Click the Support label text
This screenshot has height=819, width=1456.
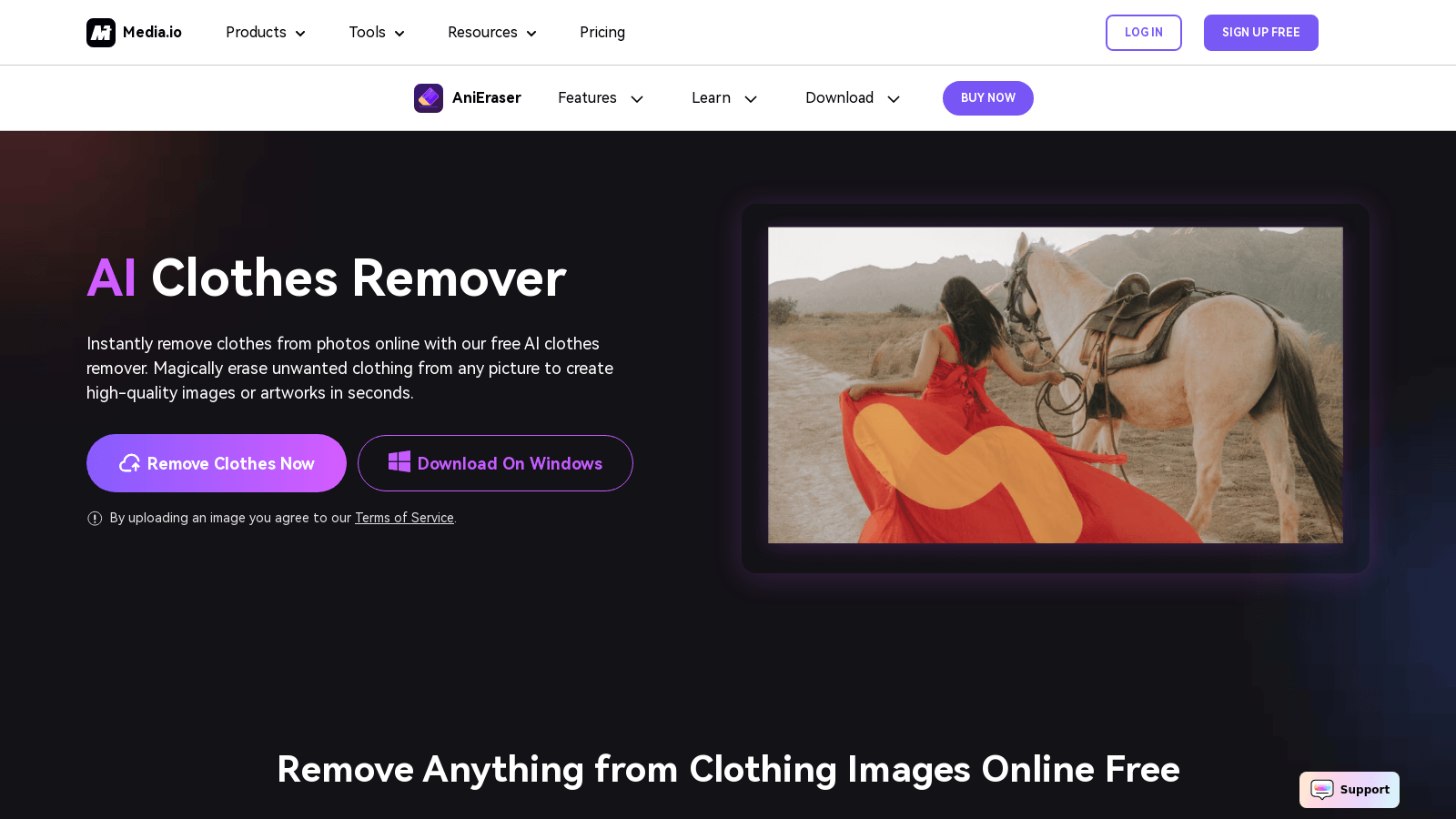click(1364, 790)
